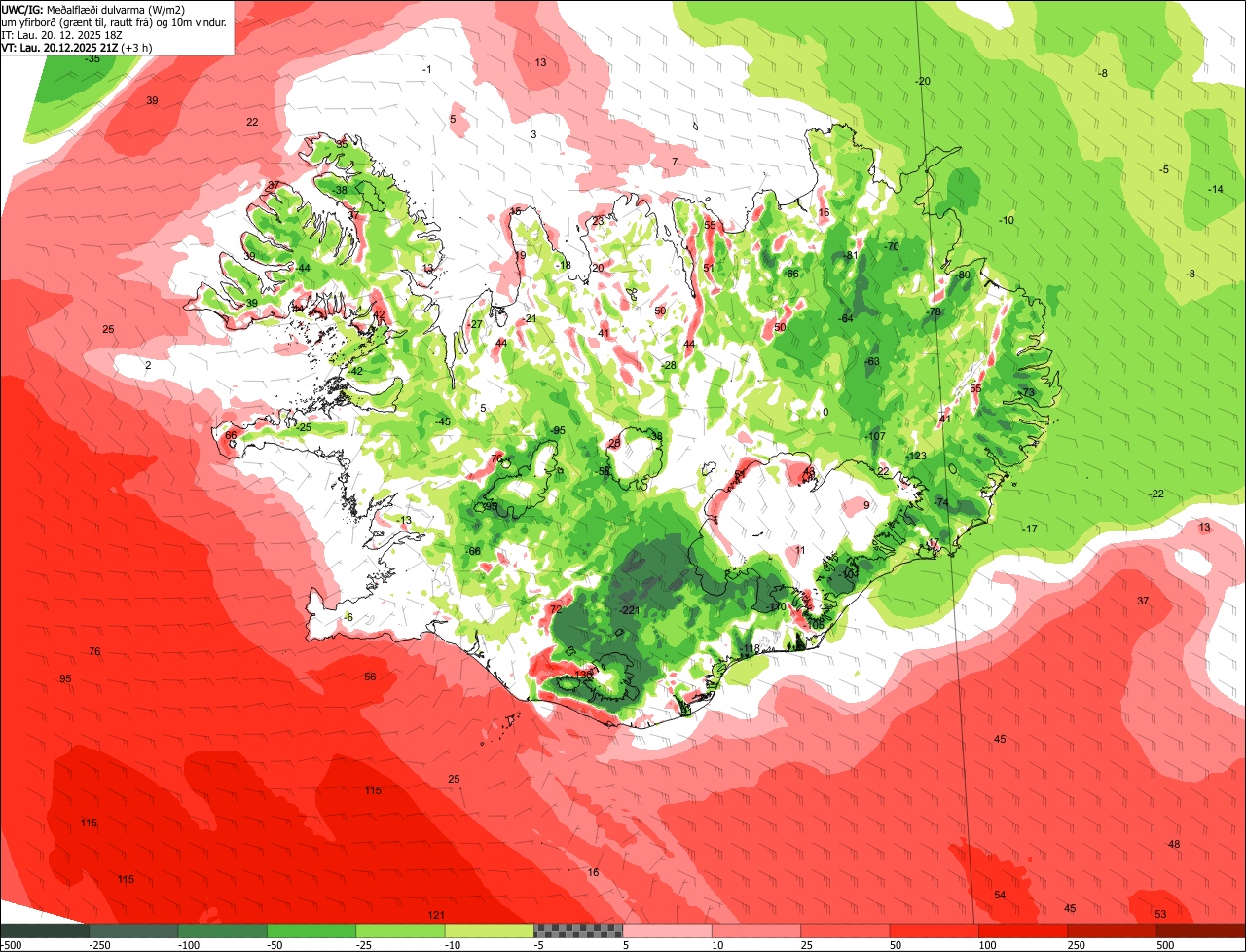
Task: Click the '-22' value in the eastern ocean
Action: pyautogui.click(x=1155, y=494)
